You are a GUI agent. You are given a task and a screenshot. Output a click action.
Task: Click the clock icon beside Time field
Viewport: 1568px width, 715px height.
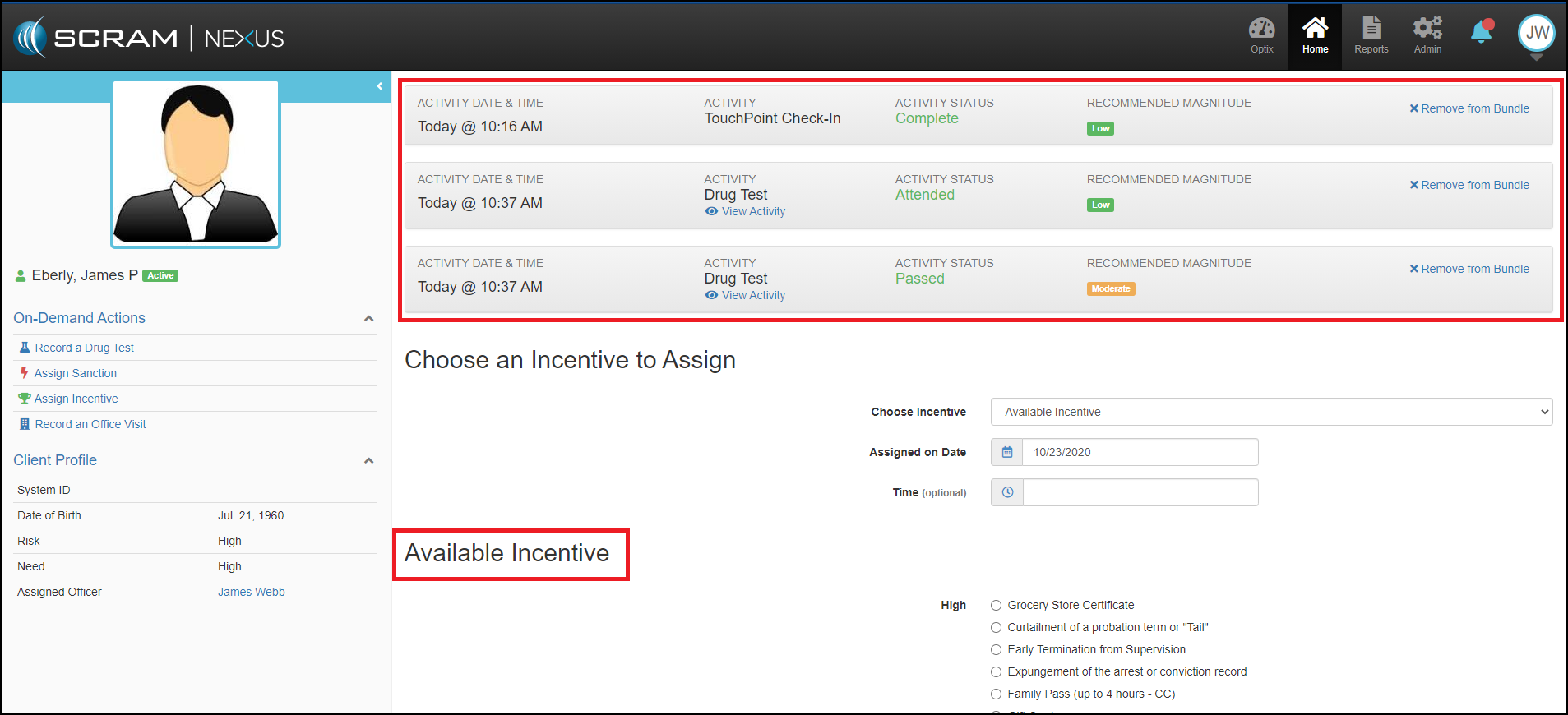[1007, 492]
